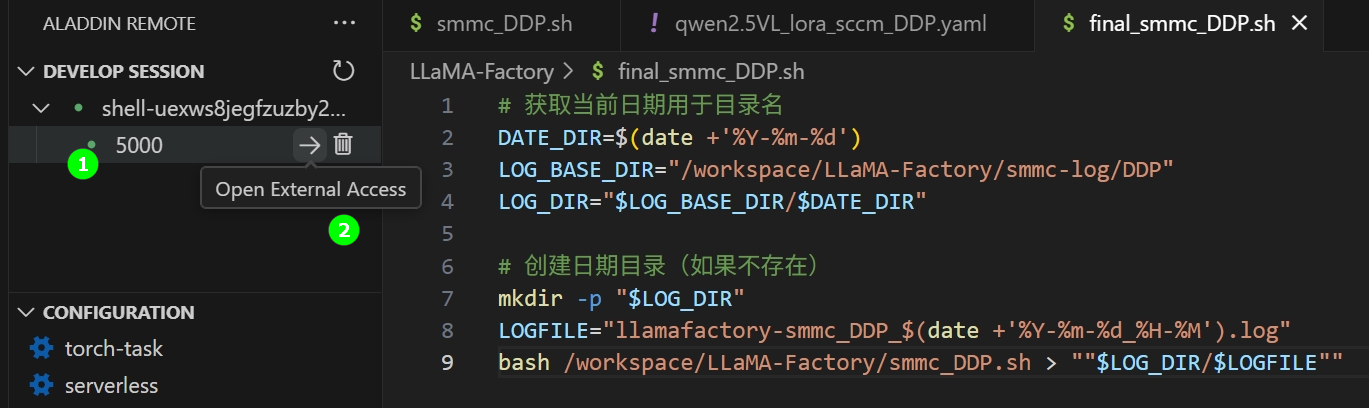1369x408 pixels.
Task: Click the refresh icon in Develop Session
Action: click(x=343, y=71)
